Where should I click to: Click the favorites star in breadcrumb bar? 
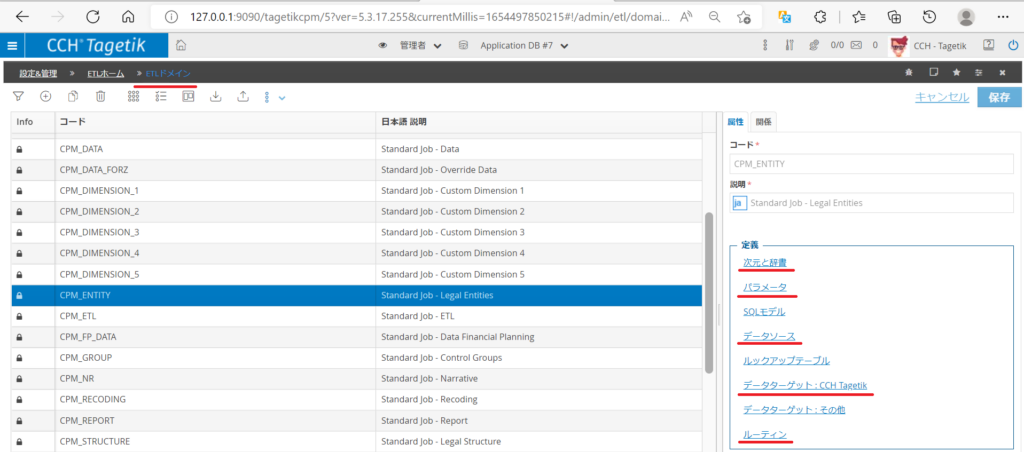(956, 73)
